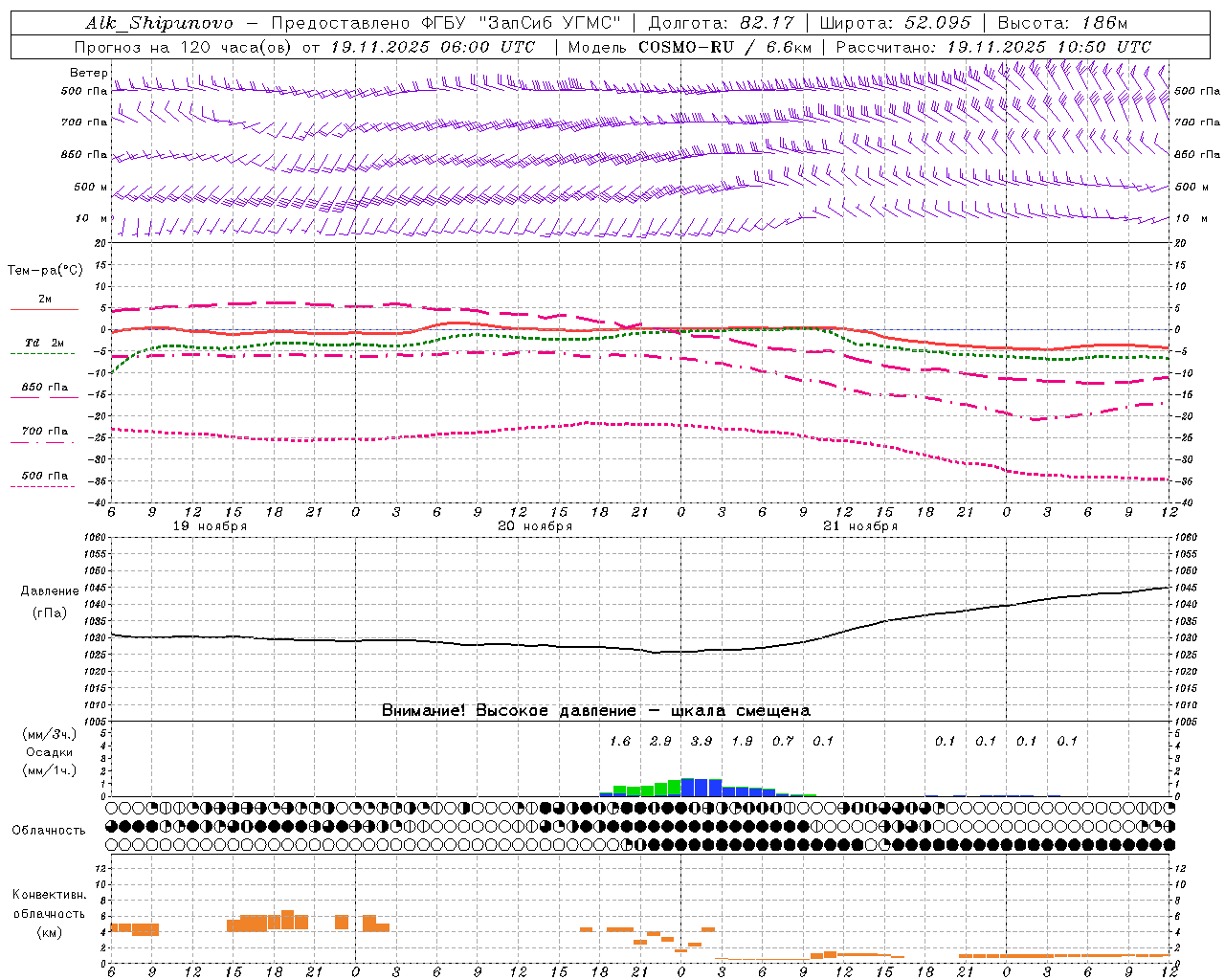Image resolution: width=1225 pixels, height=980 pixels.
Task: Select the 'Осадки' precipitation label
Action: (x=50, y=752)
